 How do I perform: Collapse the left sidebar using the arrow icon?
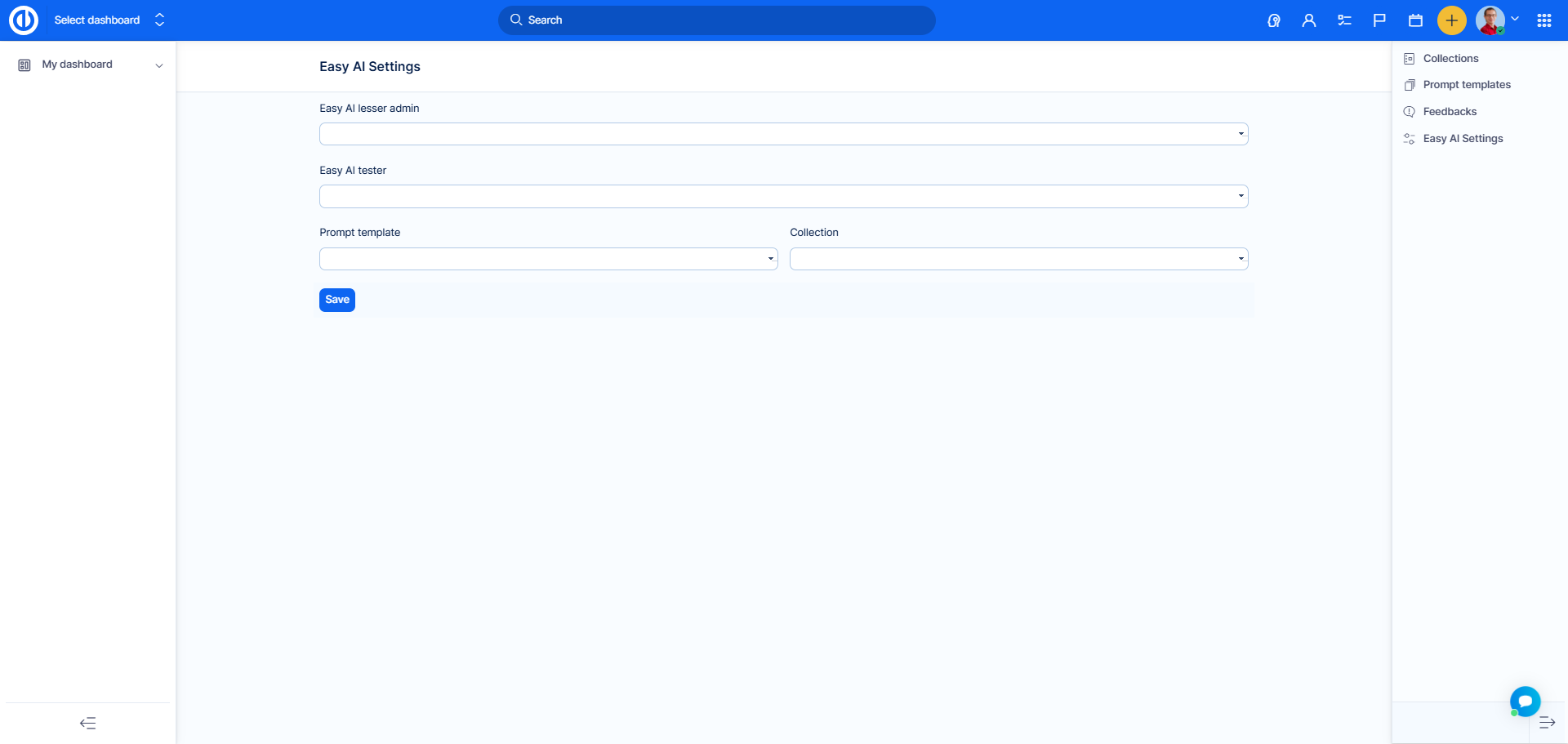pos(87,723)
